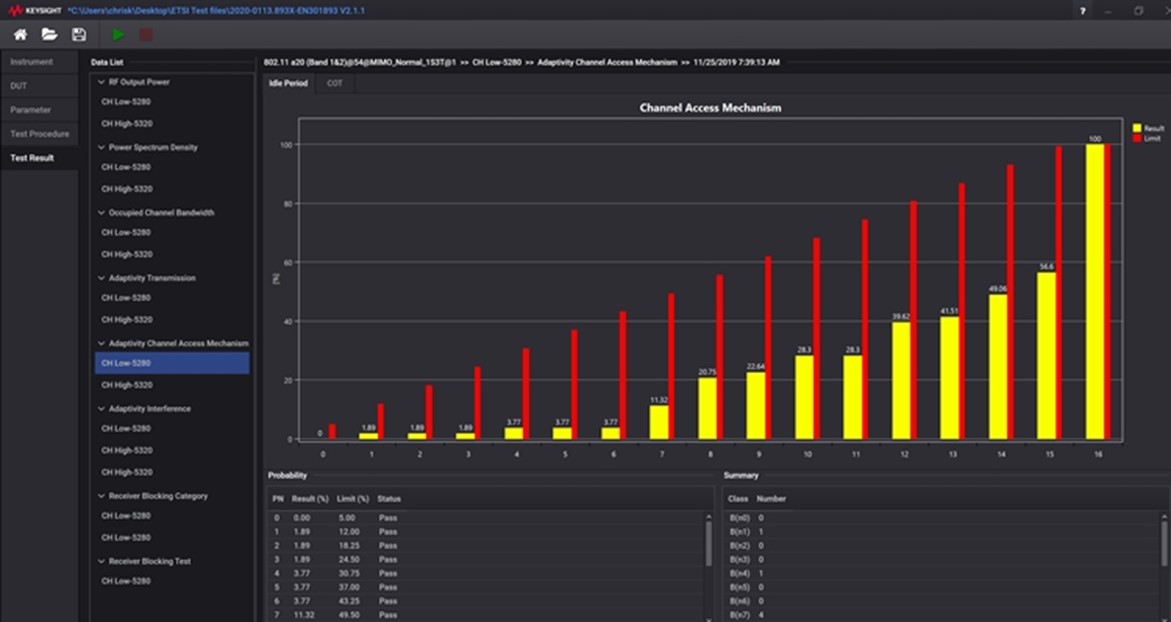
Task: Save using the floppy disk icon
Action: click(x=79, y=35)
